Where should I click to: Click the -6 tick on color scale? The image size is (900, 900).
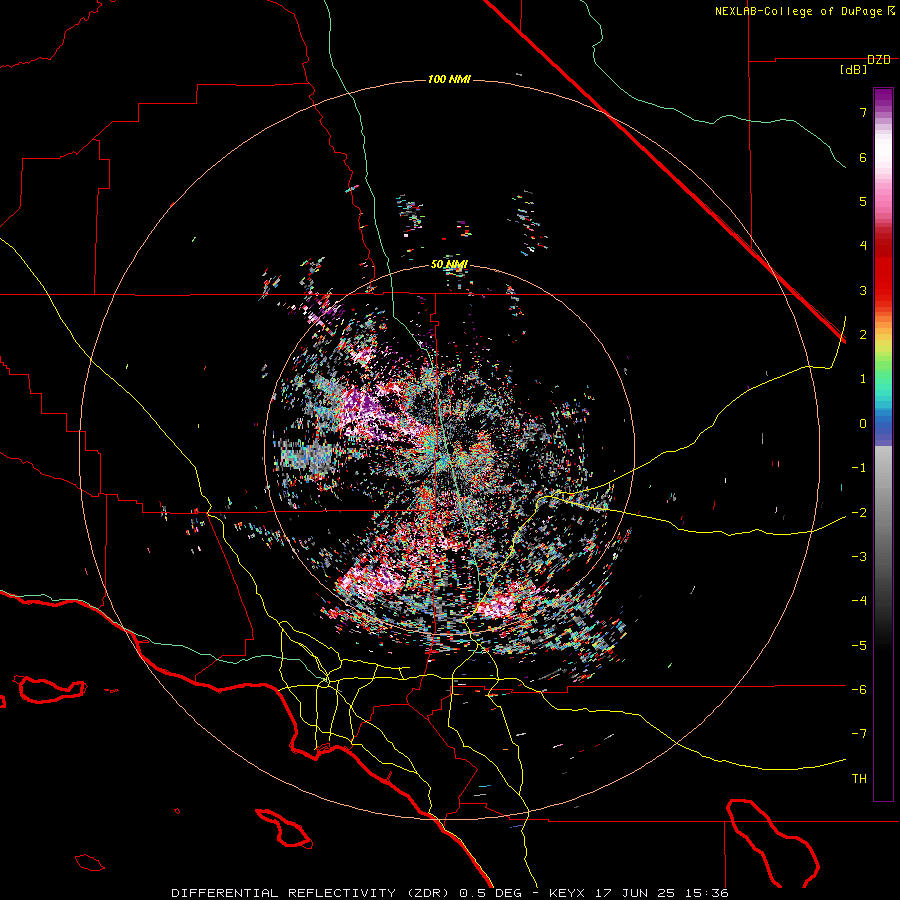(x=859, y=690)
